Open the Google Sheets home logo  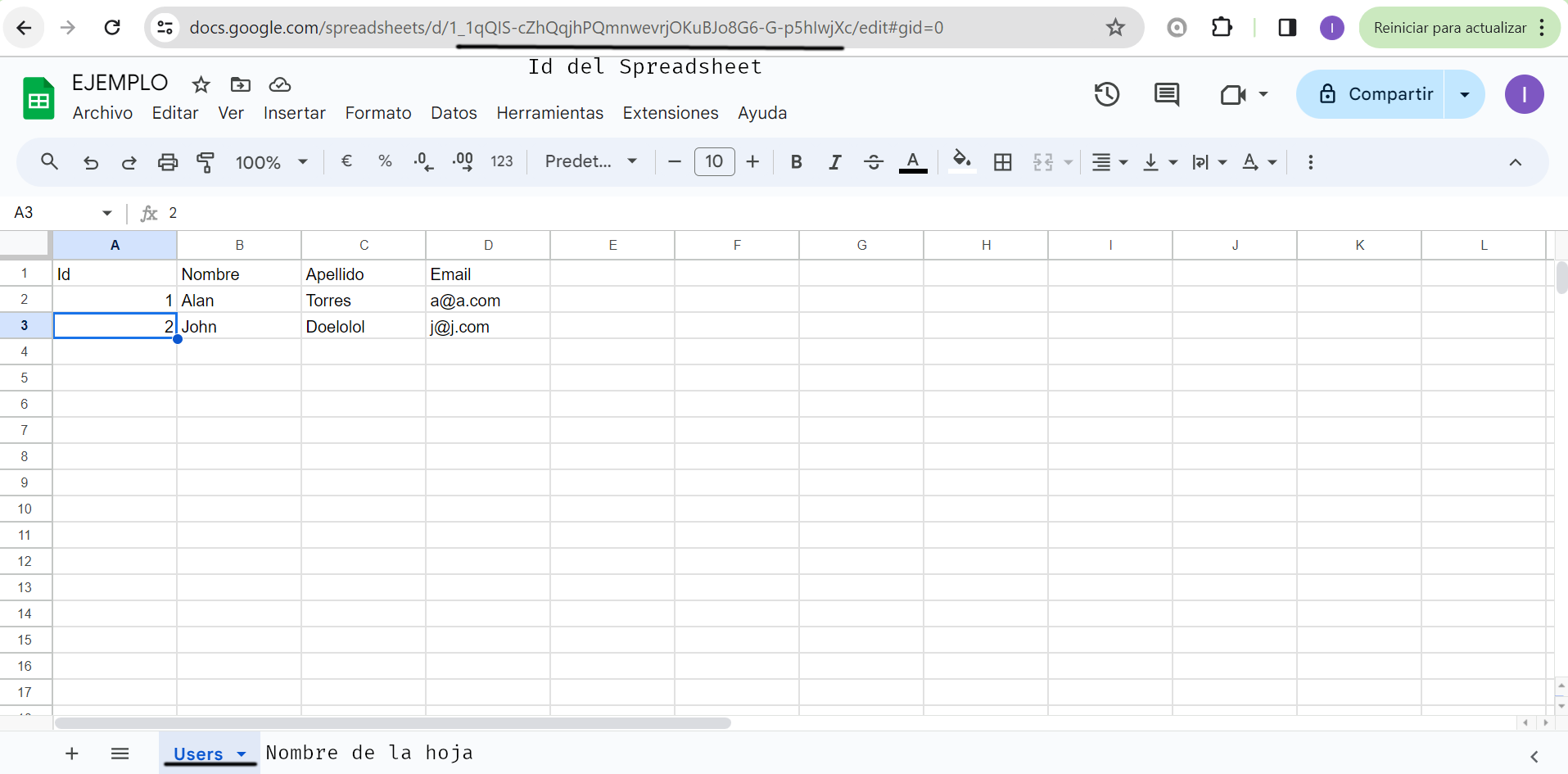tap(38, 98)
